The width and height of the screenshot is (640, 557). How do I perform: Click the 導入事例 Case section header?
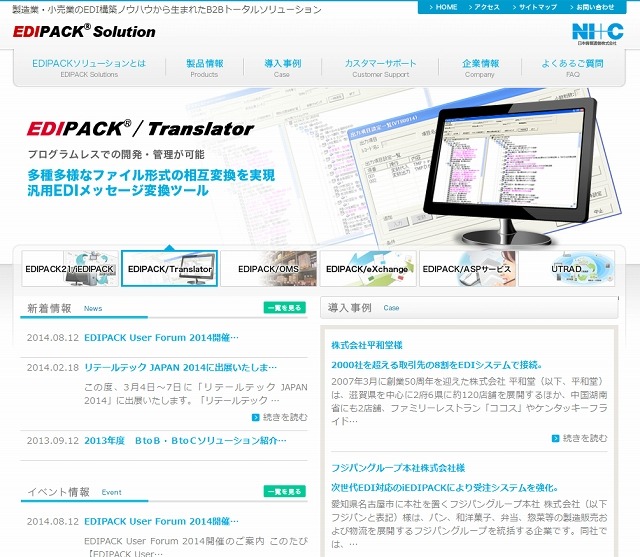click(x=469, y=308)
